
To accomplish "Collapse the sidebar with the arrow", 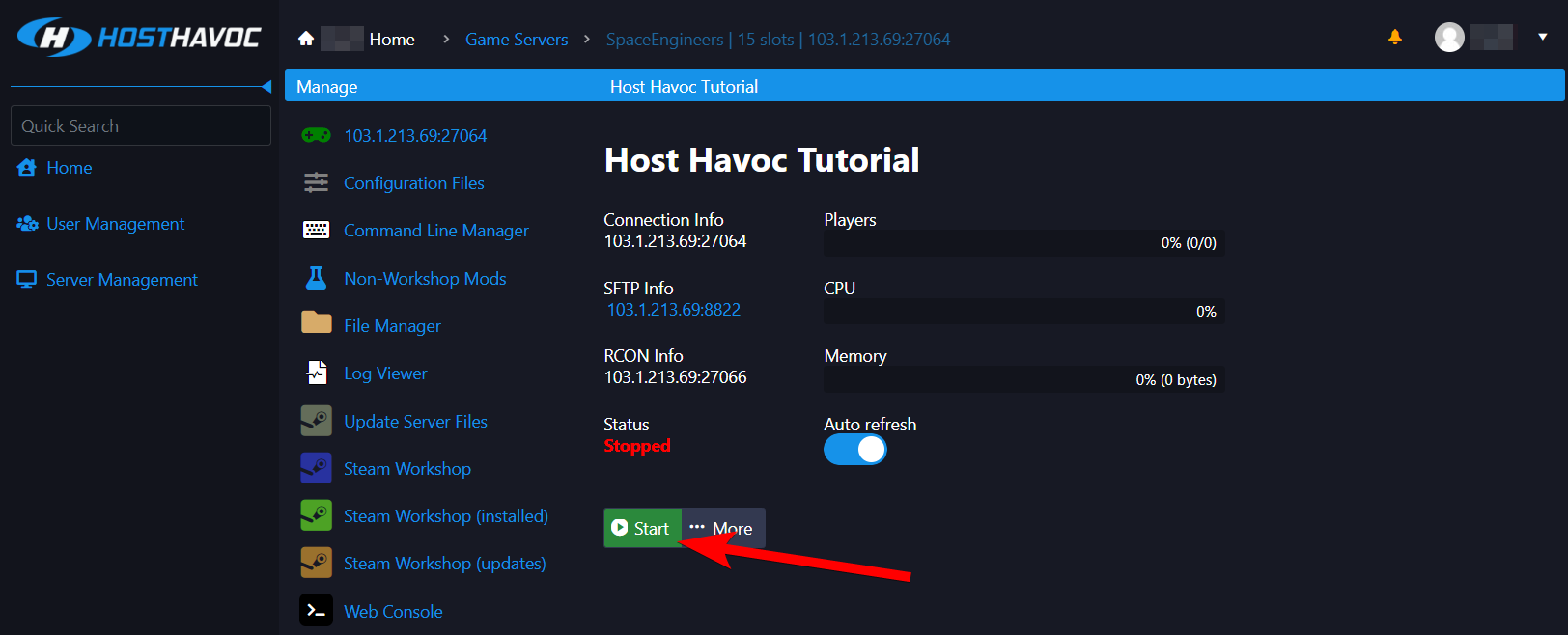I will 266,87.
